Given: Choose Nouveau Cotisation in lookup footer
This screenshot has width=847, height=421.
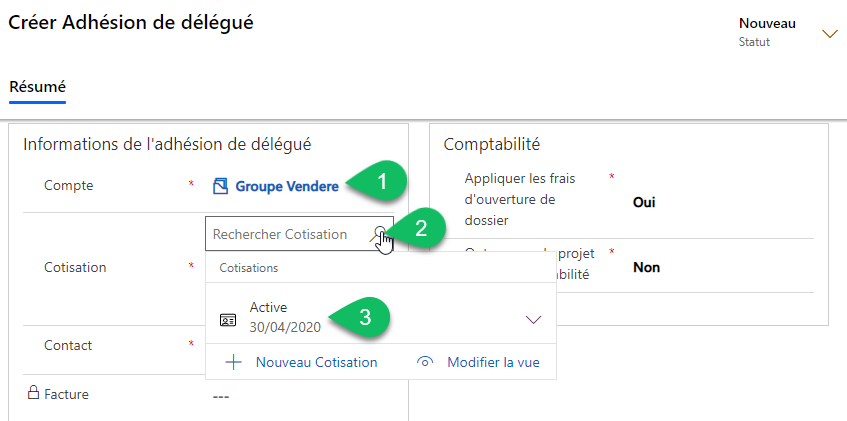Looking at the screenshot, I should coord(316,362).
